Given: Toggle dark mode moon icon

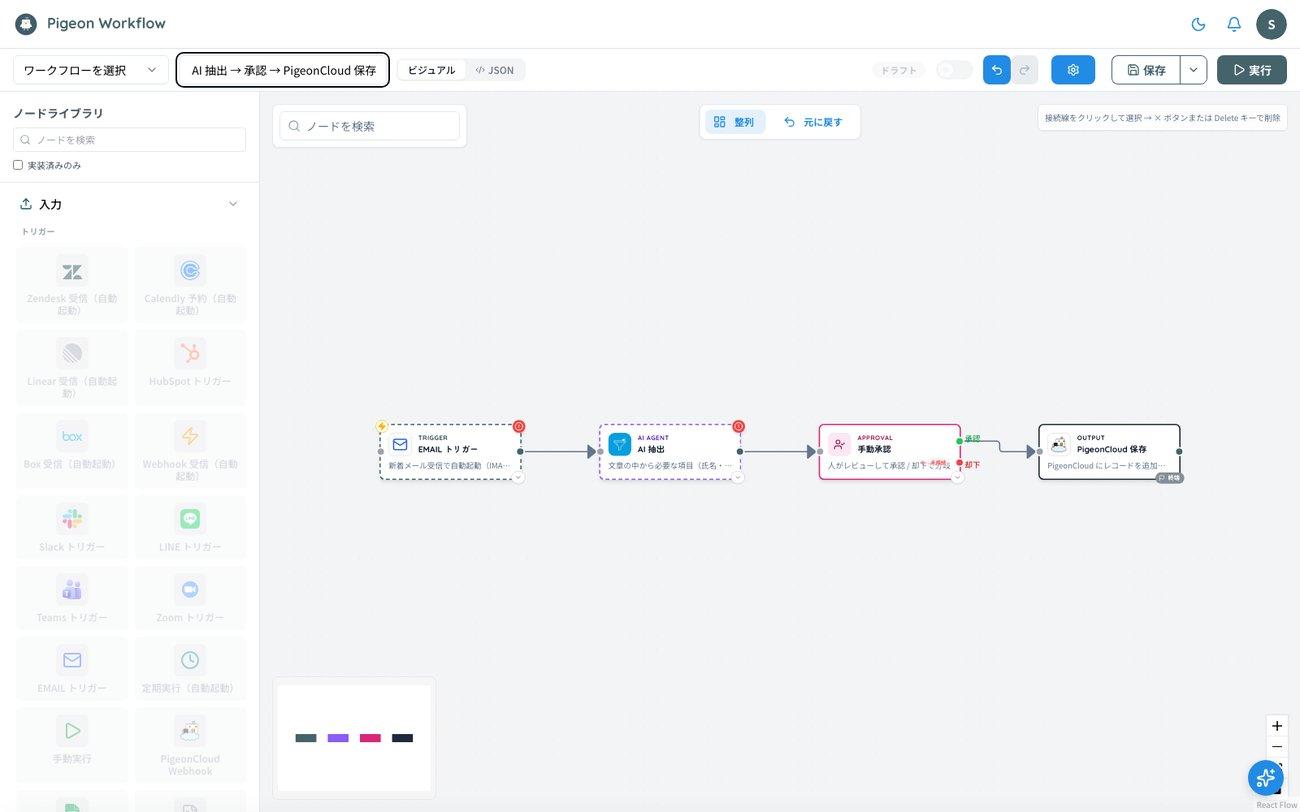Looking at the screenshot, I should (x=1198, y=24).
